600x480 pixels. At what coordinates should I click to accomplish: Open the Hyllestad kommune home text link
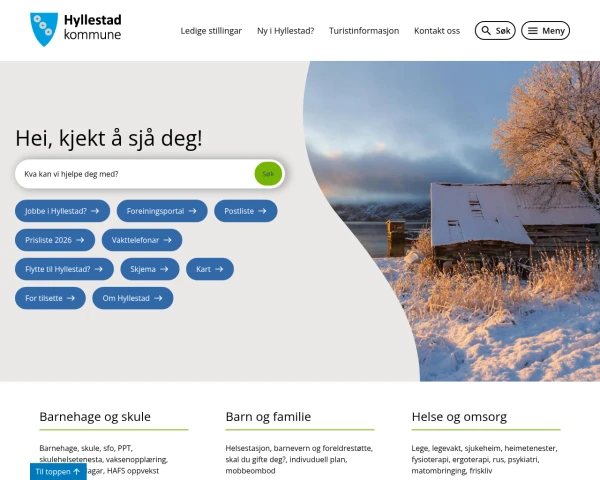(x=92, y=27)
